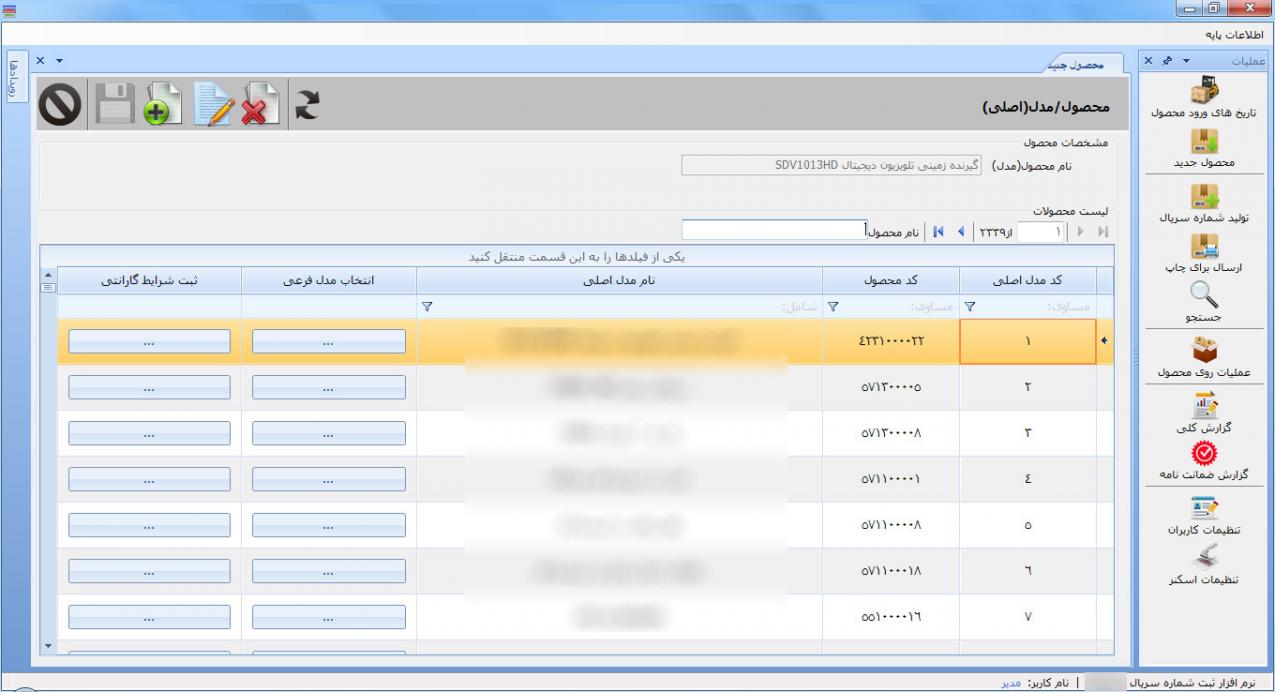This screenshot has width=1275, height=692.
Task: Click the کد مدل اصلی column header
Action: (1027, 280)
